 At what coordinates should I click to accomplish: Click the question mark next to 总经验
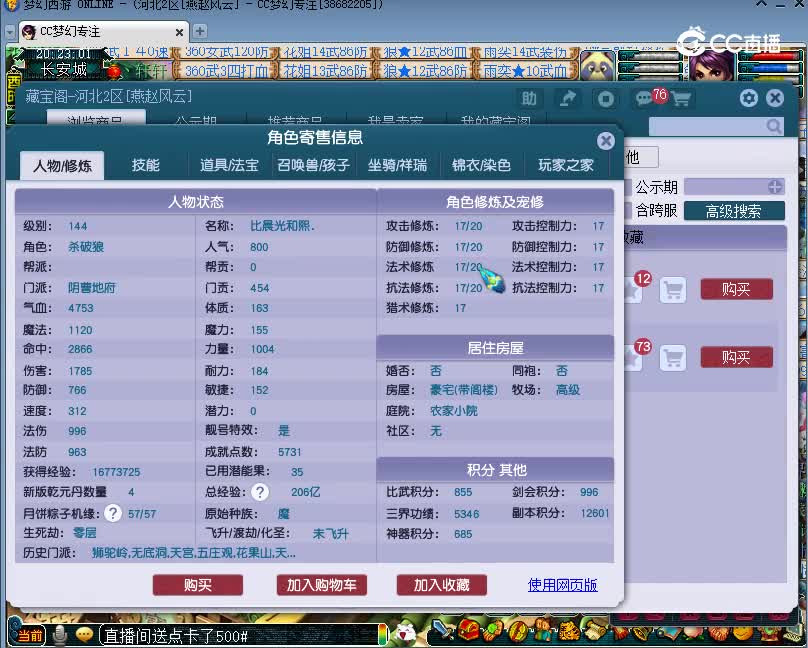260,492
